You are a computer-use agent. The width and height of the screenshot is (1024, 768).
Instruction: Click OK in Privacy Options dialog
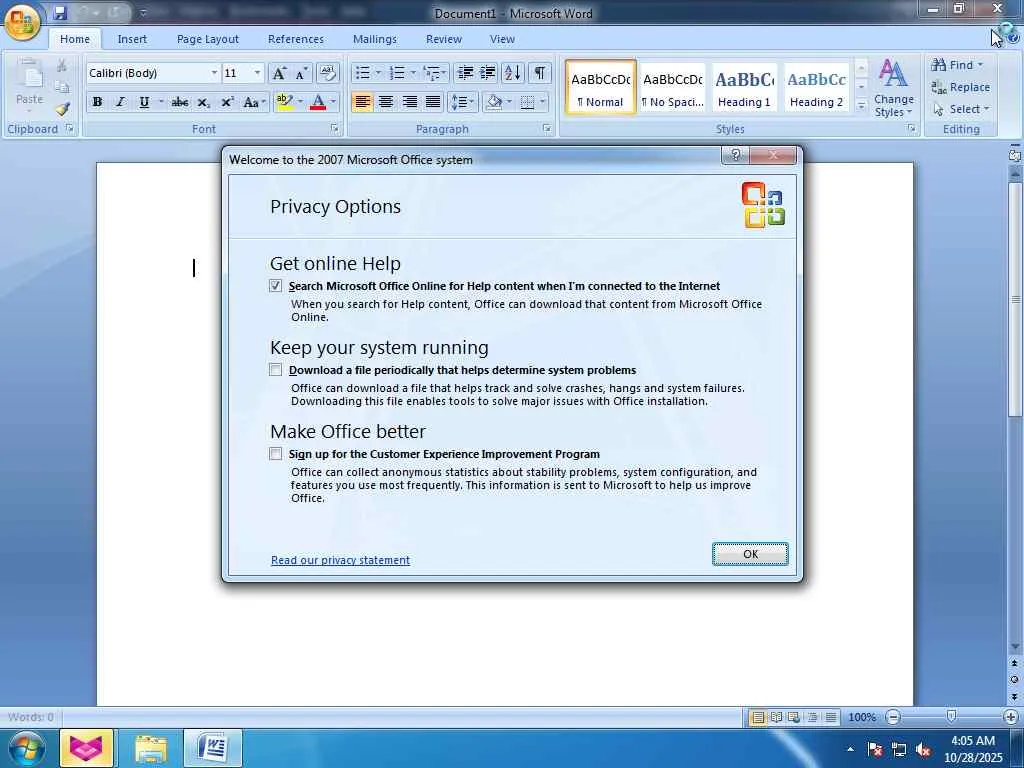(750, 554)
